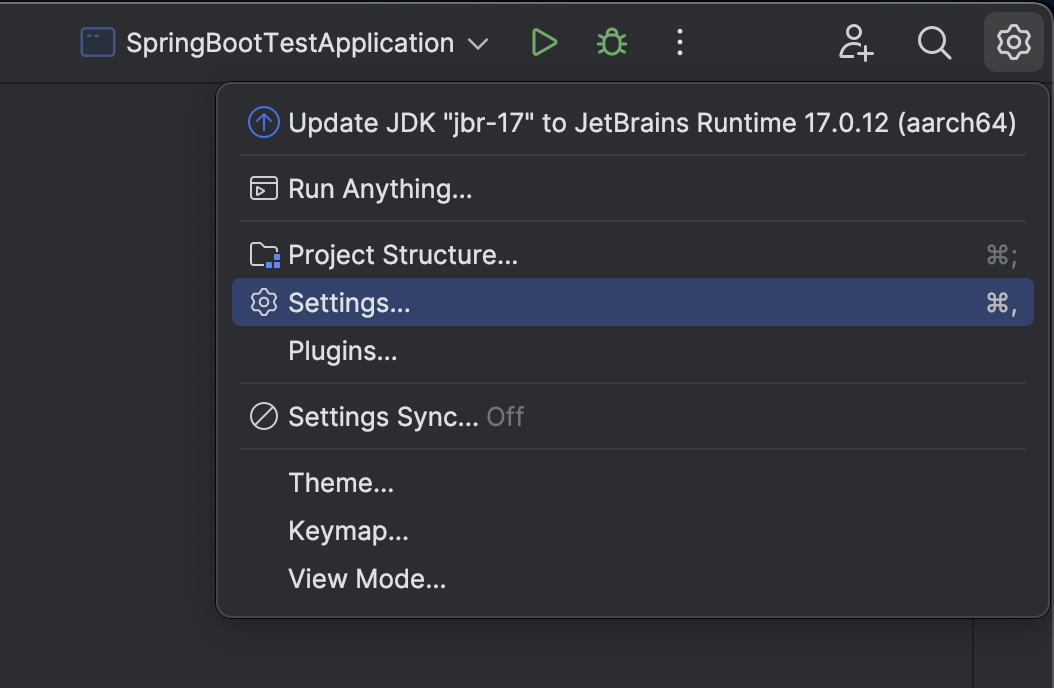Click the crossed-circle icon beside Settings Sync

tap(263, 417)
